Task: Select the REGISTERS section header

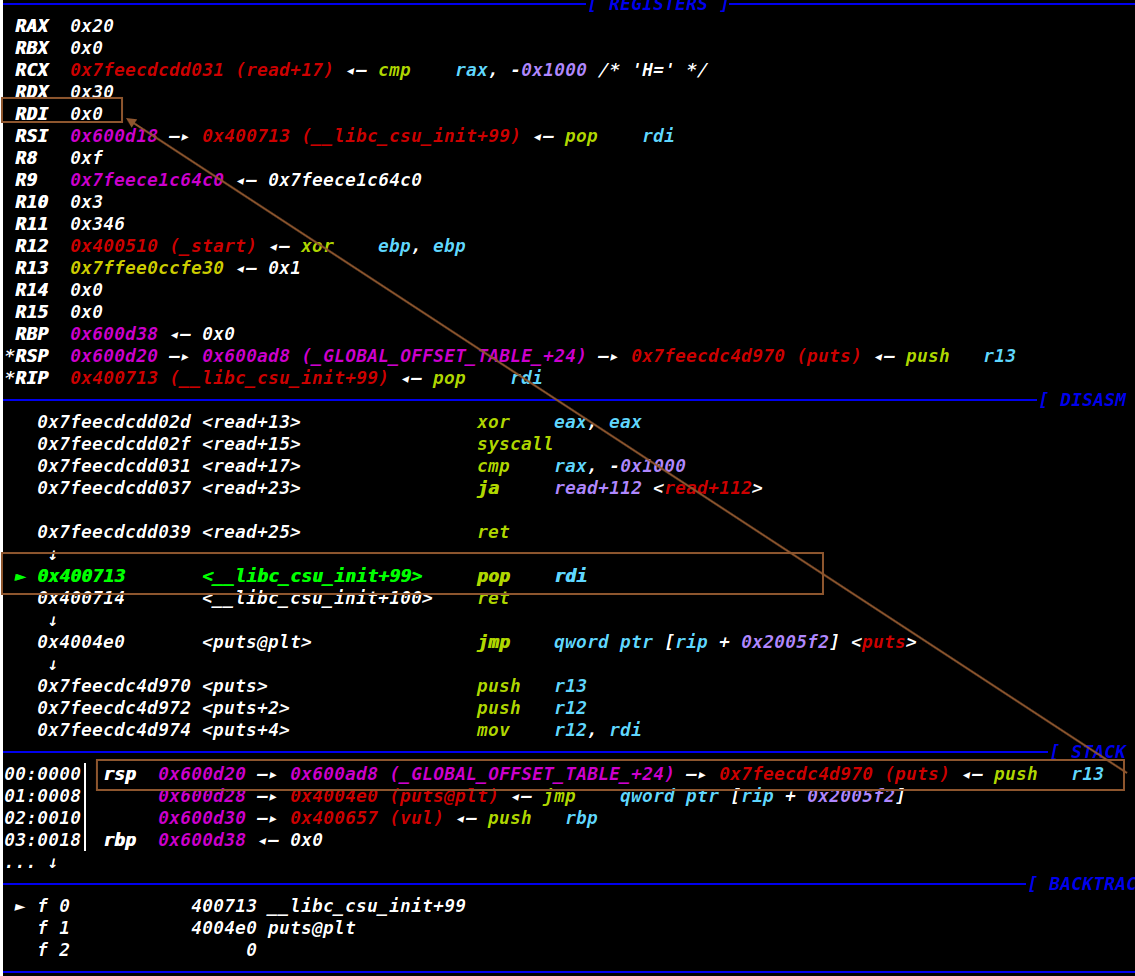Action: click(x=657, y=6)
